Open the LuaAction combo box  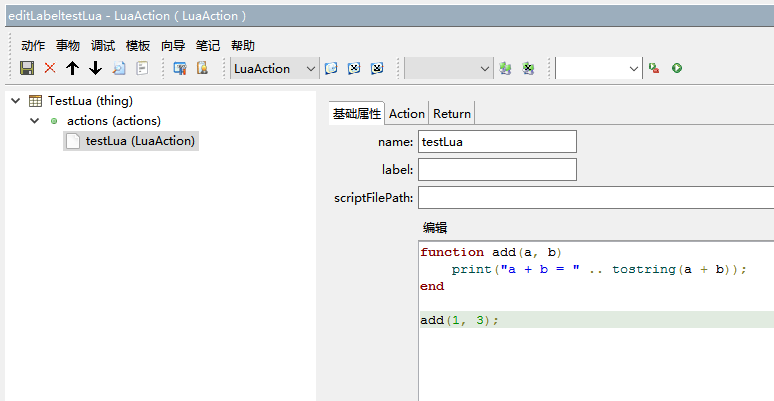274,68
